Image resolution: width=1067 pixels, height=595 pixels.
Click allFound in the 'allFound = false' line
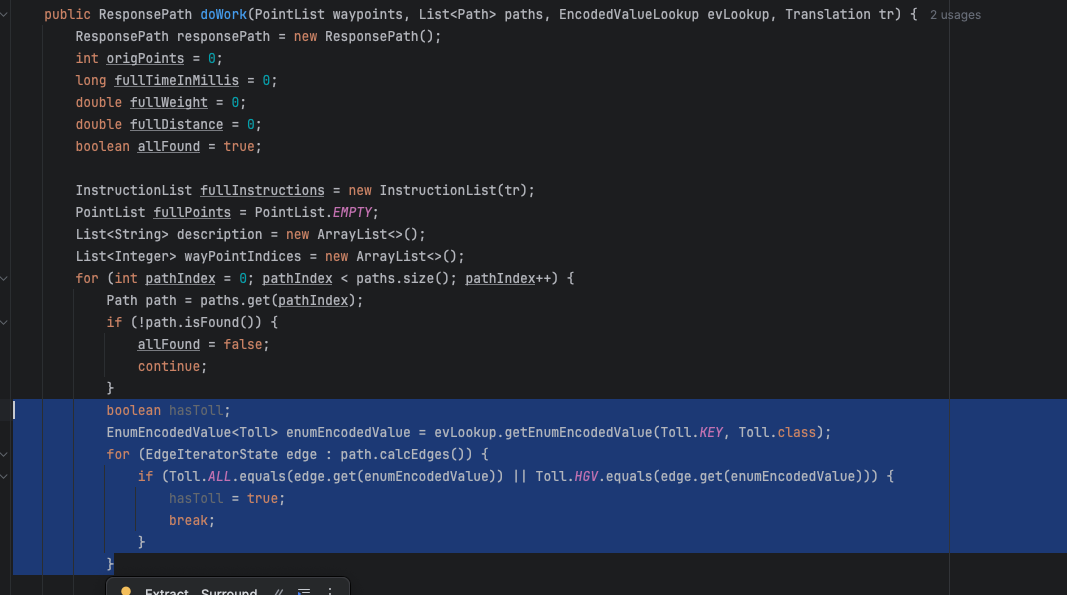(169, 344)
